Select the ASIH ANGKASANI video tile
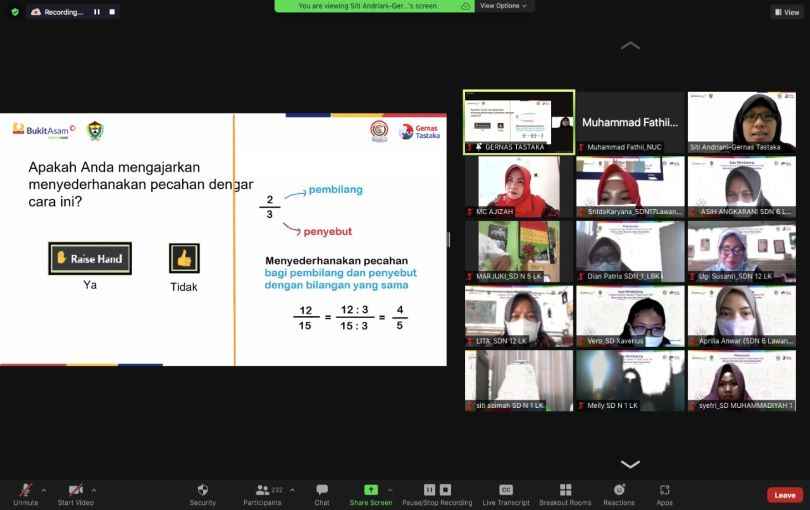The height and width of the screenshot is (510, 810). coord(742,187)
